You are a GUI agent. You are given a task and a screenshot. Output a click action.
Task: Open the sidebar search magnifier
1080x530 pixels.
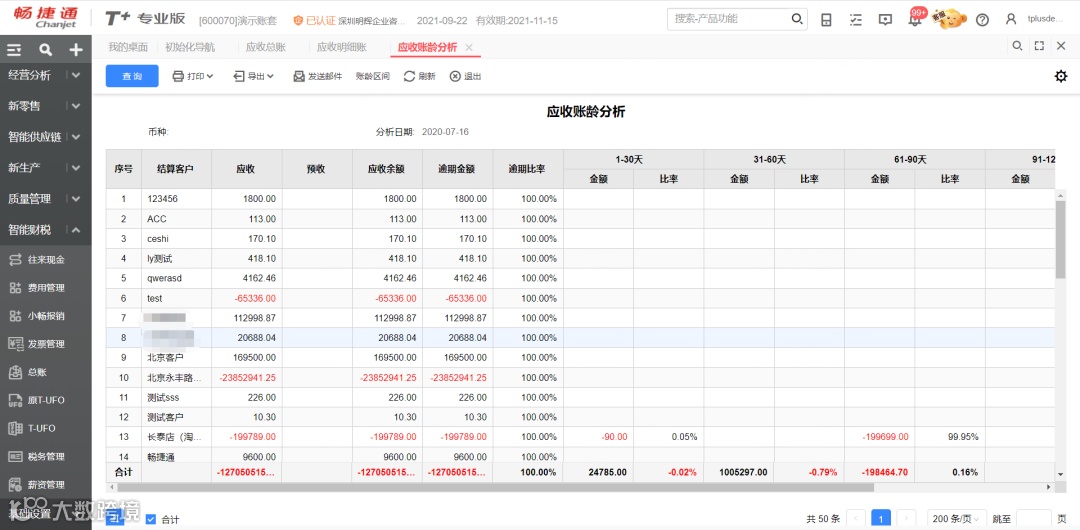click(45, 50)
